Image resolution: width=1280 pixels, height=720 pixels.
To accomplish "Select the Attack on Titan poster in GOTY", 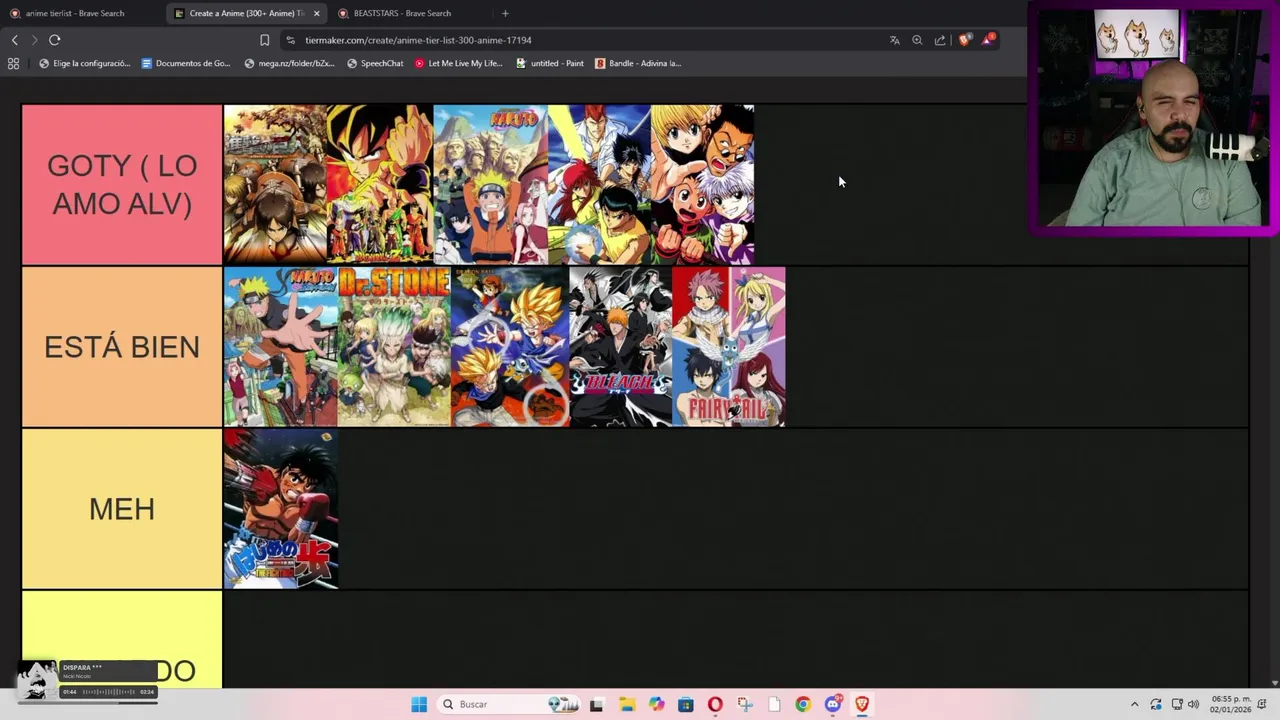I will (x=275, y=185).
